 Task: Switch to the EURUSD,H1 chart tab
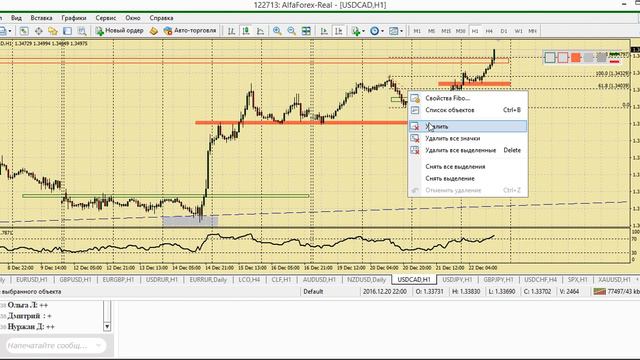point(31,280)
